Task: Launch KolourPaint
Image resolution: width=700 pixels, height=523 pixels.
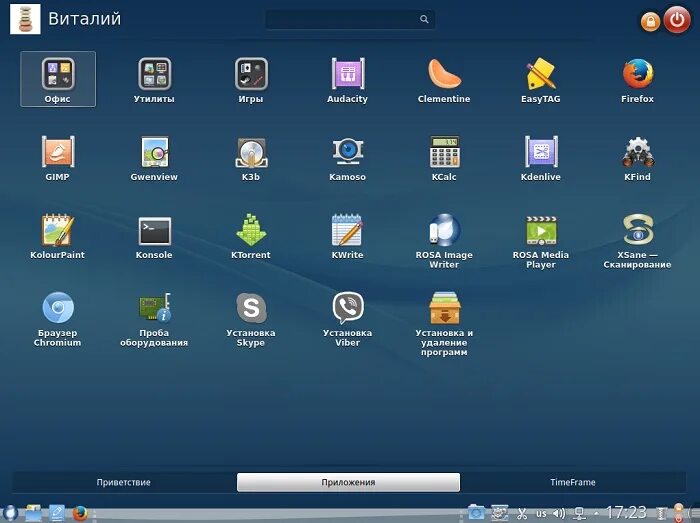Action: (x=58, y=236)
